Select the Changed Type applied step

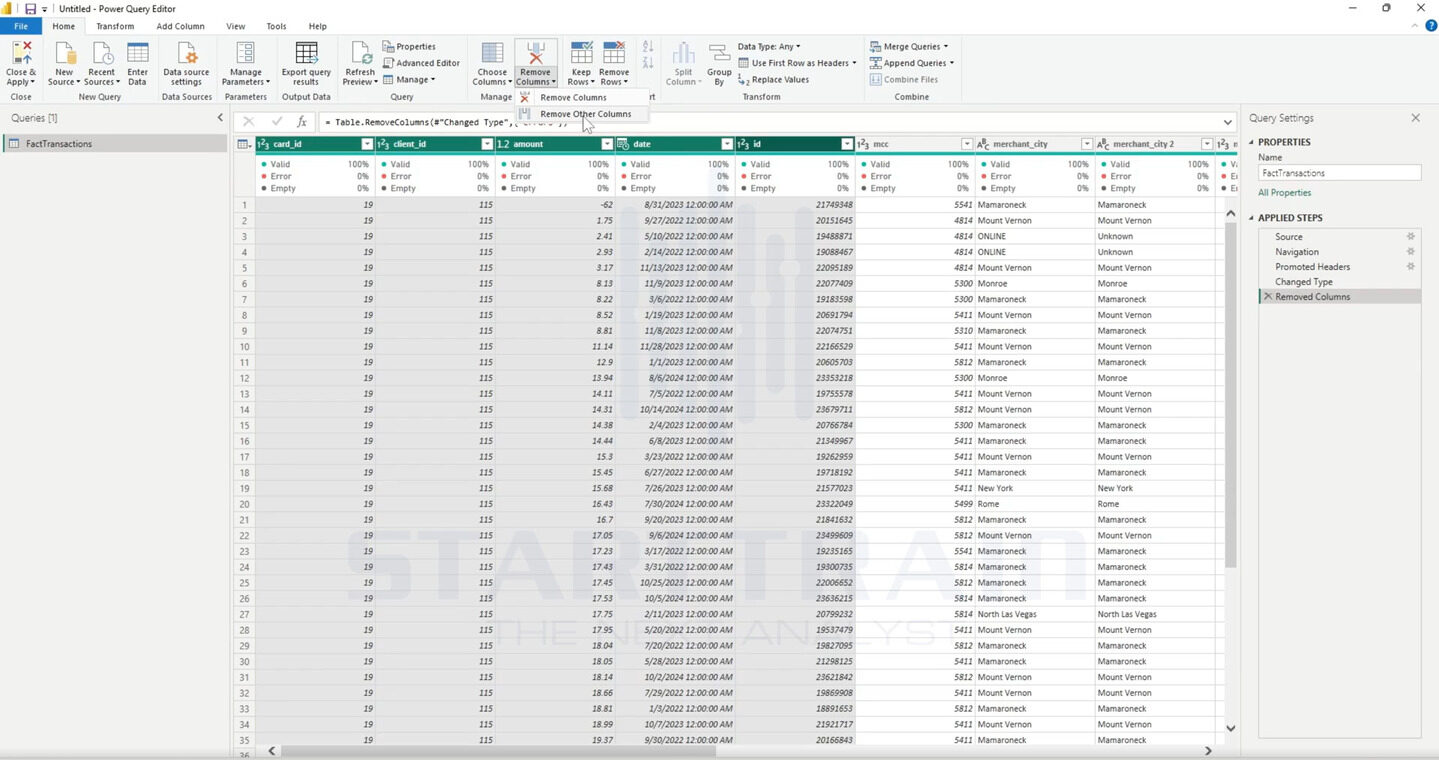[1304, 282]
